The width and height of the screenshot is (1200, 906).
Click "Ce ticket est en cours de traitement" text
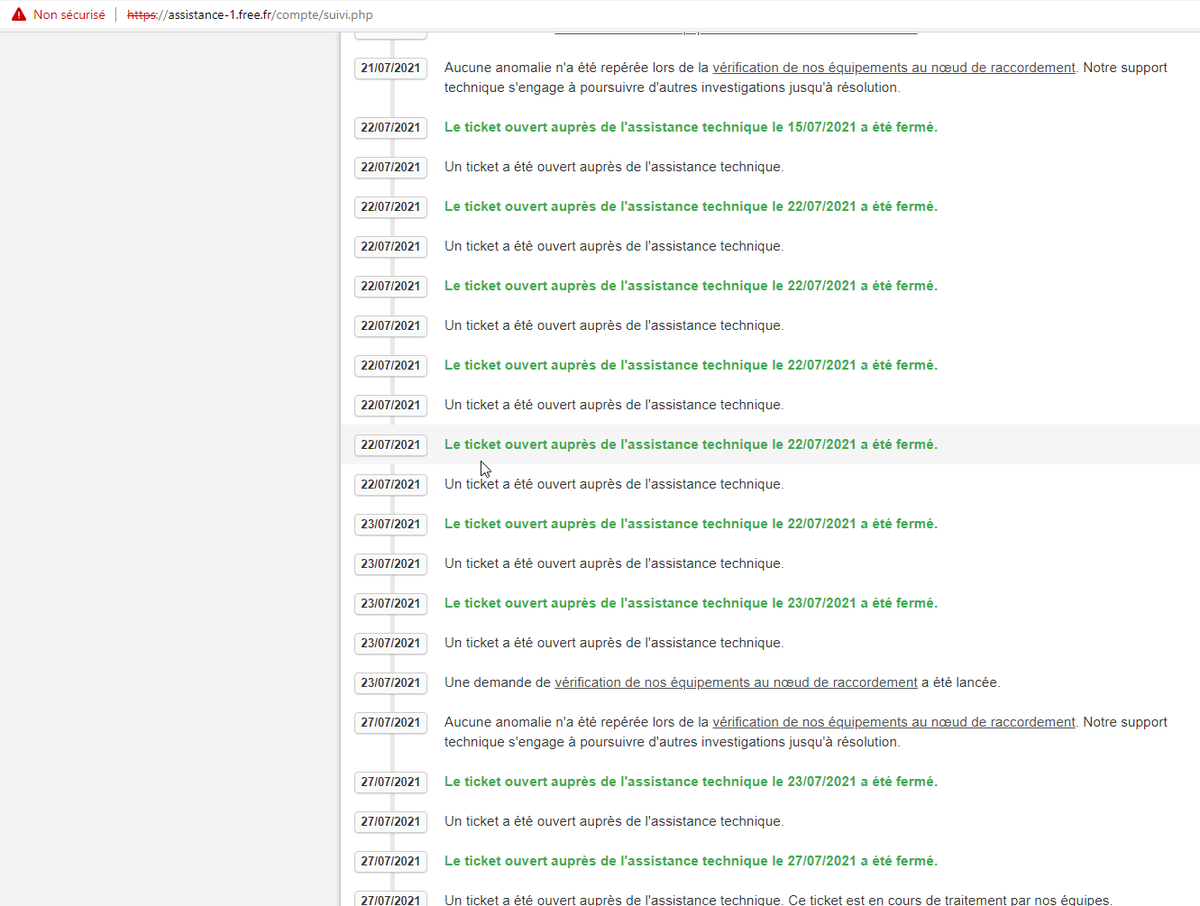coord(950,900)
